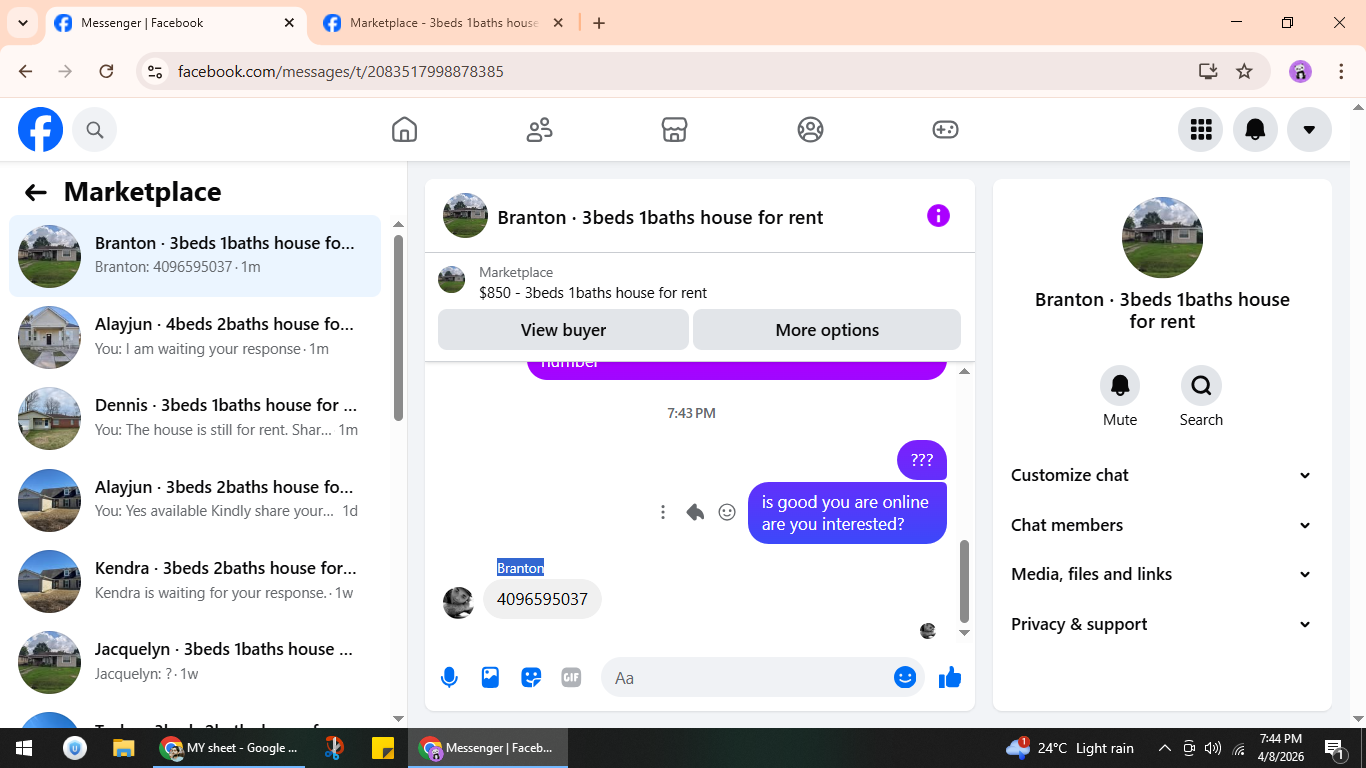
Task: Click Branton's avatar beside the phone number
Action: point(459,603)
